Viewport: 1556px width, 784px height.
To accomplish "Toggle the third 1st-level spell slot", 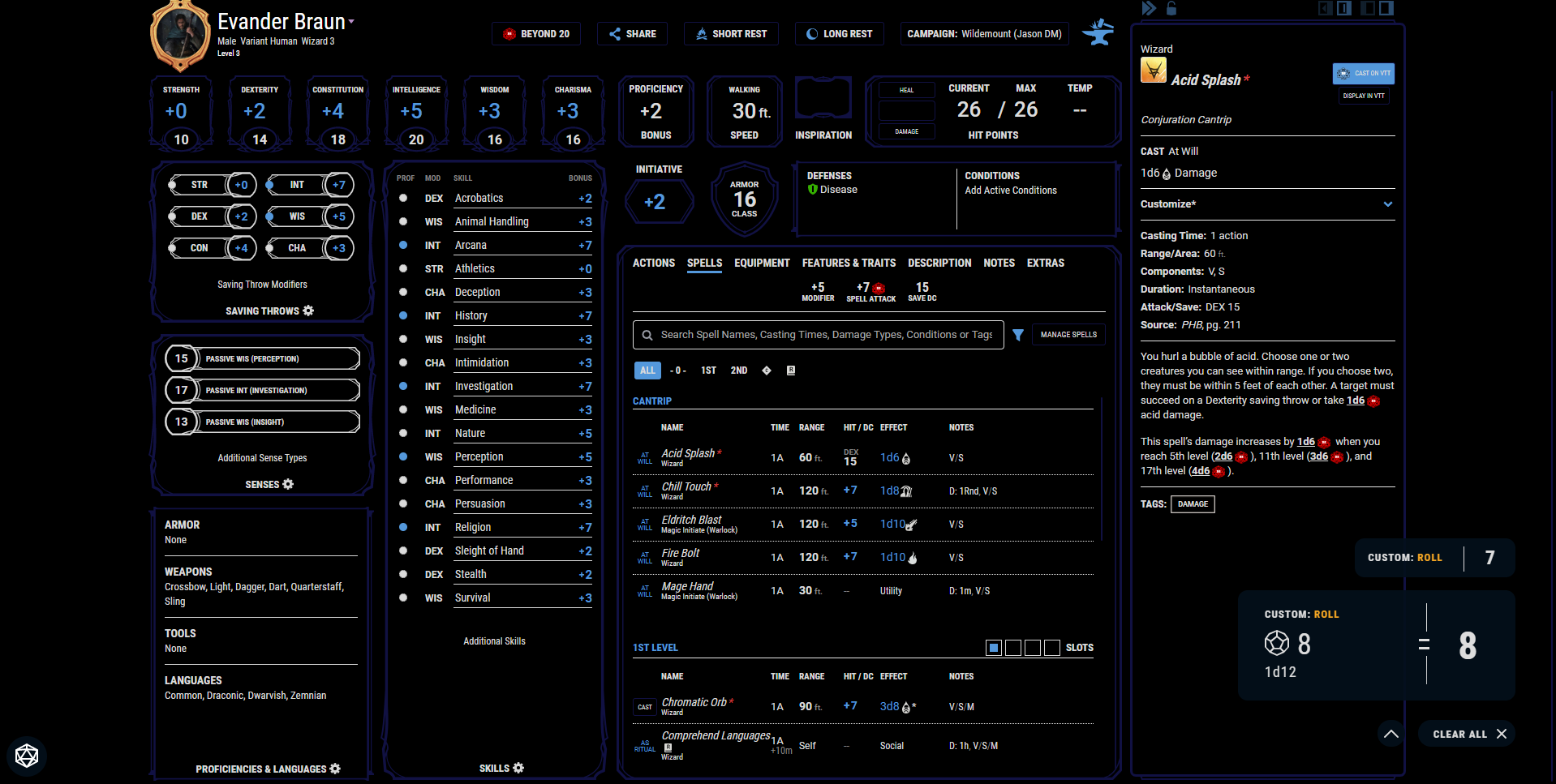I will (x=1033, y=648).
